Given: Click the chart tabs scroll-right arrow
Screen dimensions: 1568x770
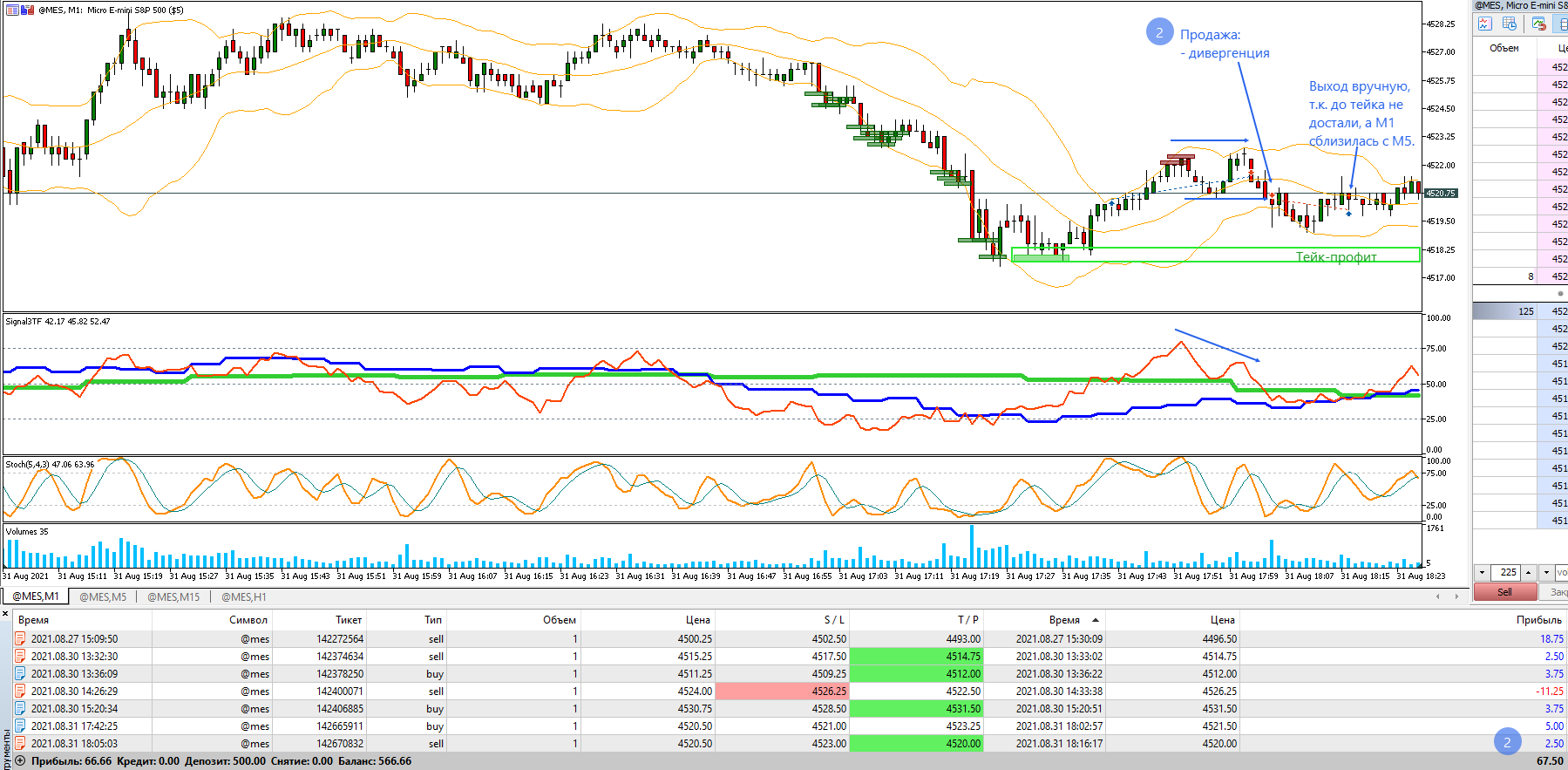Looking at the screenshot, I should pyautogui.click(x=1456, y=596).
